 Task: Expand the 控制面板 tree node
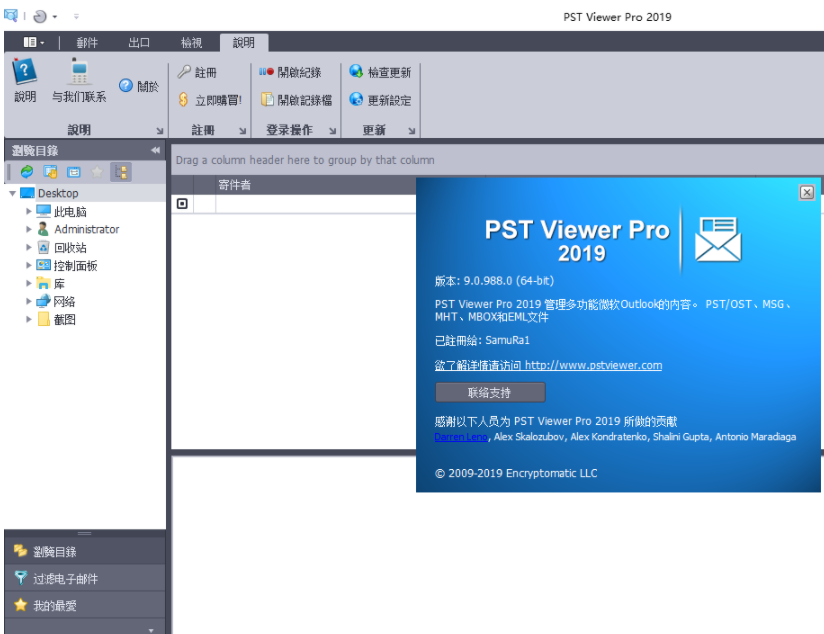coord(29,265)
